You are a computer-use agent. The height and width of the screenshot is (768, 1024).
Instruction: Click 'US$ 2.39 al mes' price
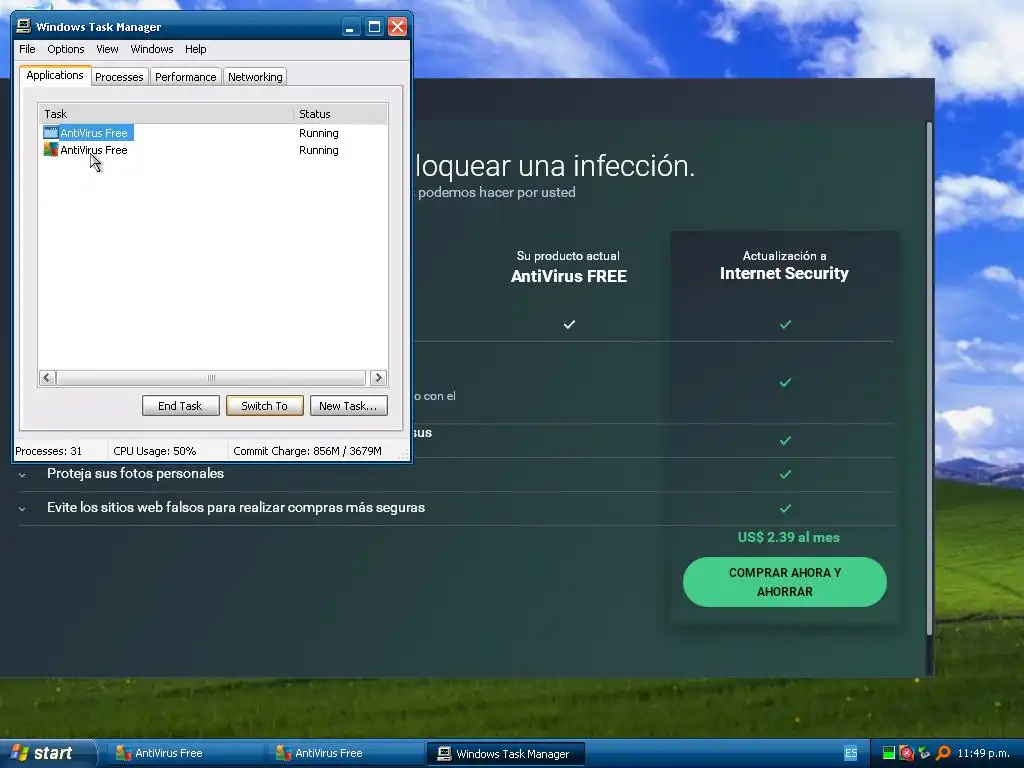(788, 537)
